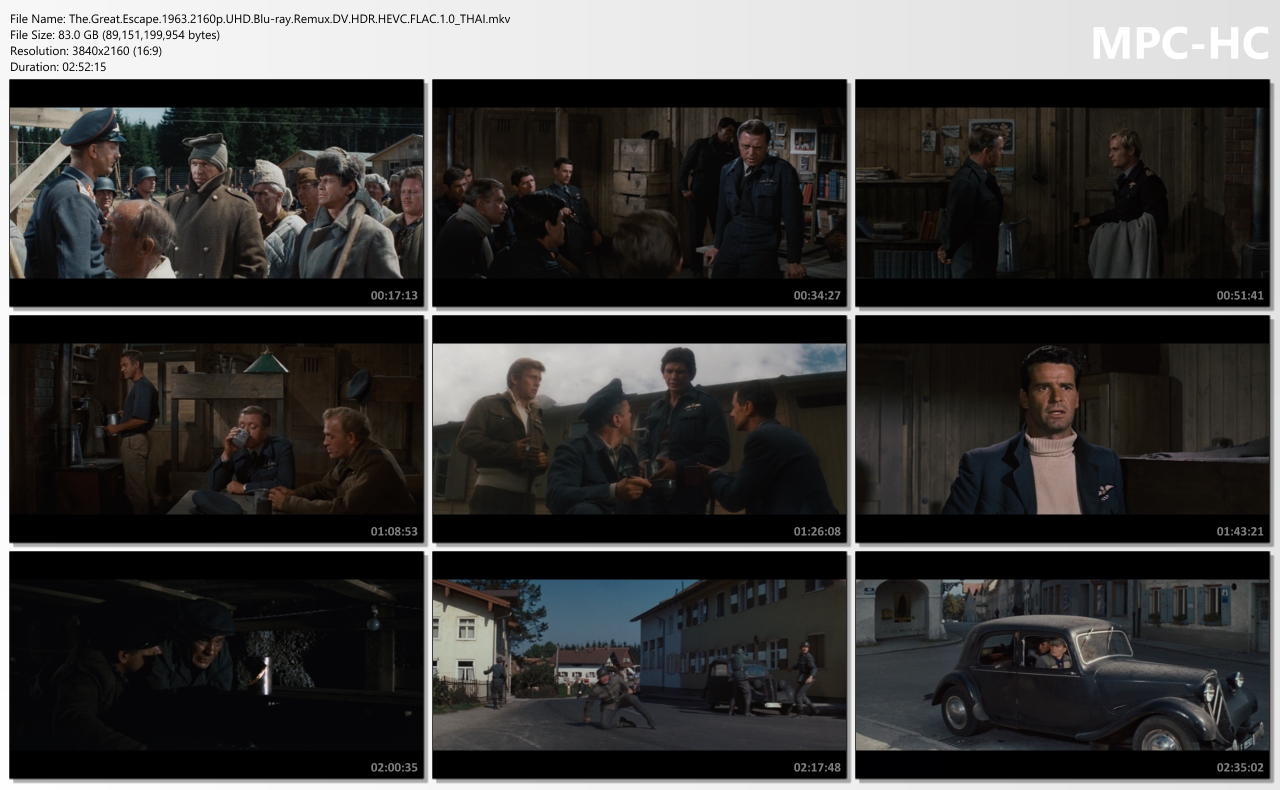The height and width of the screenshot is (790, 1280).
Task: Click the 00:34:27 timestamp label
Action: (817, 296)
